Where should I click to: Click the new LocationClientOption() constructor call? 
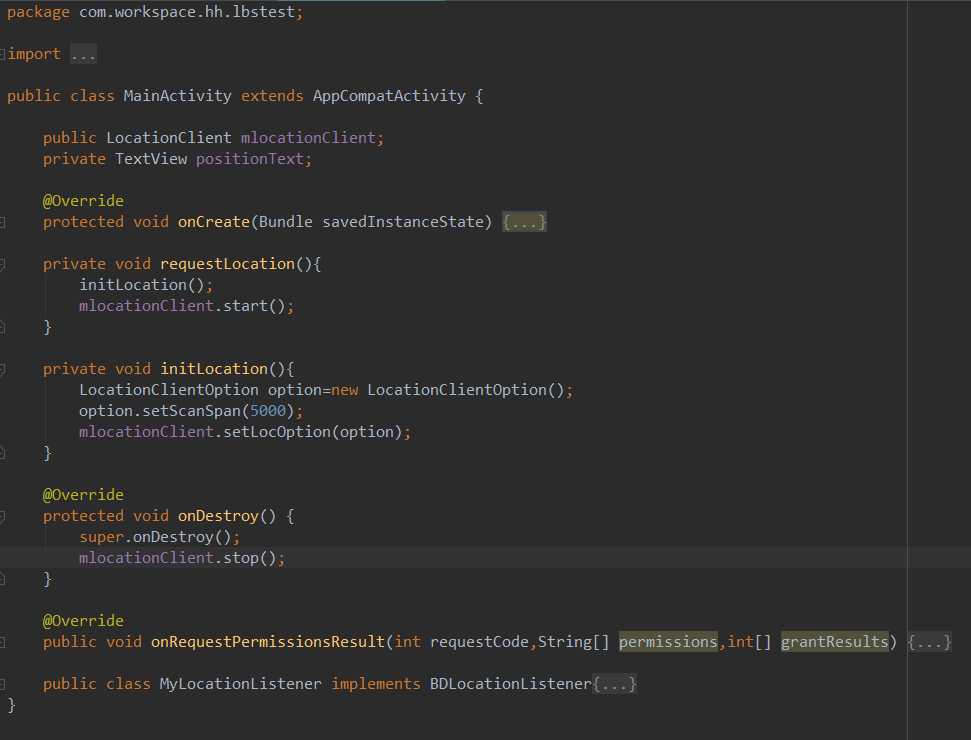(x=452, y=390)
